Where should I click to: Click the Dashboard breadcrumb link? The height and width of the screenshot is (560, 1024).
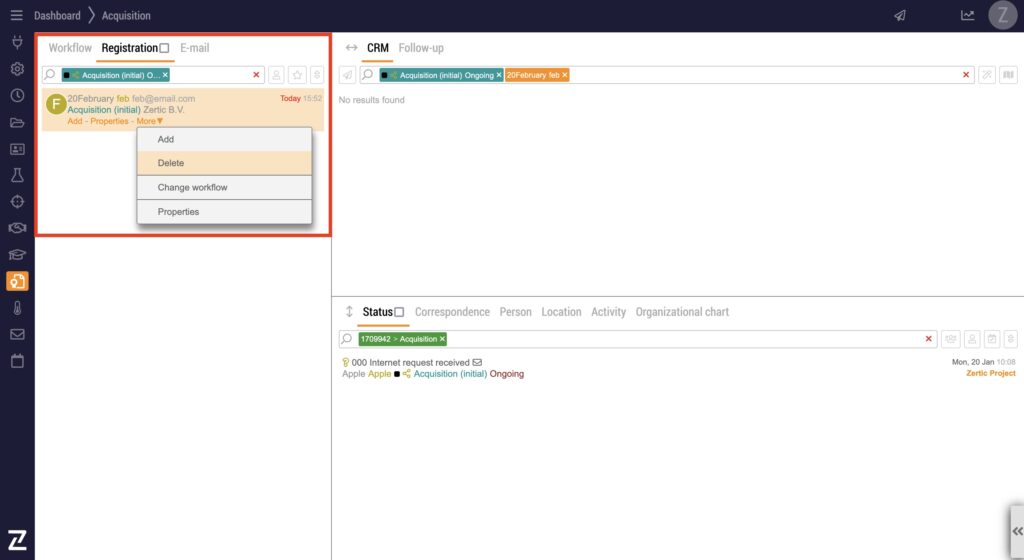tap(57, 16)
